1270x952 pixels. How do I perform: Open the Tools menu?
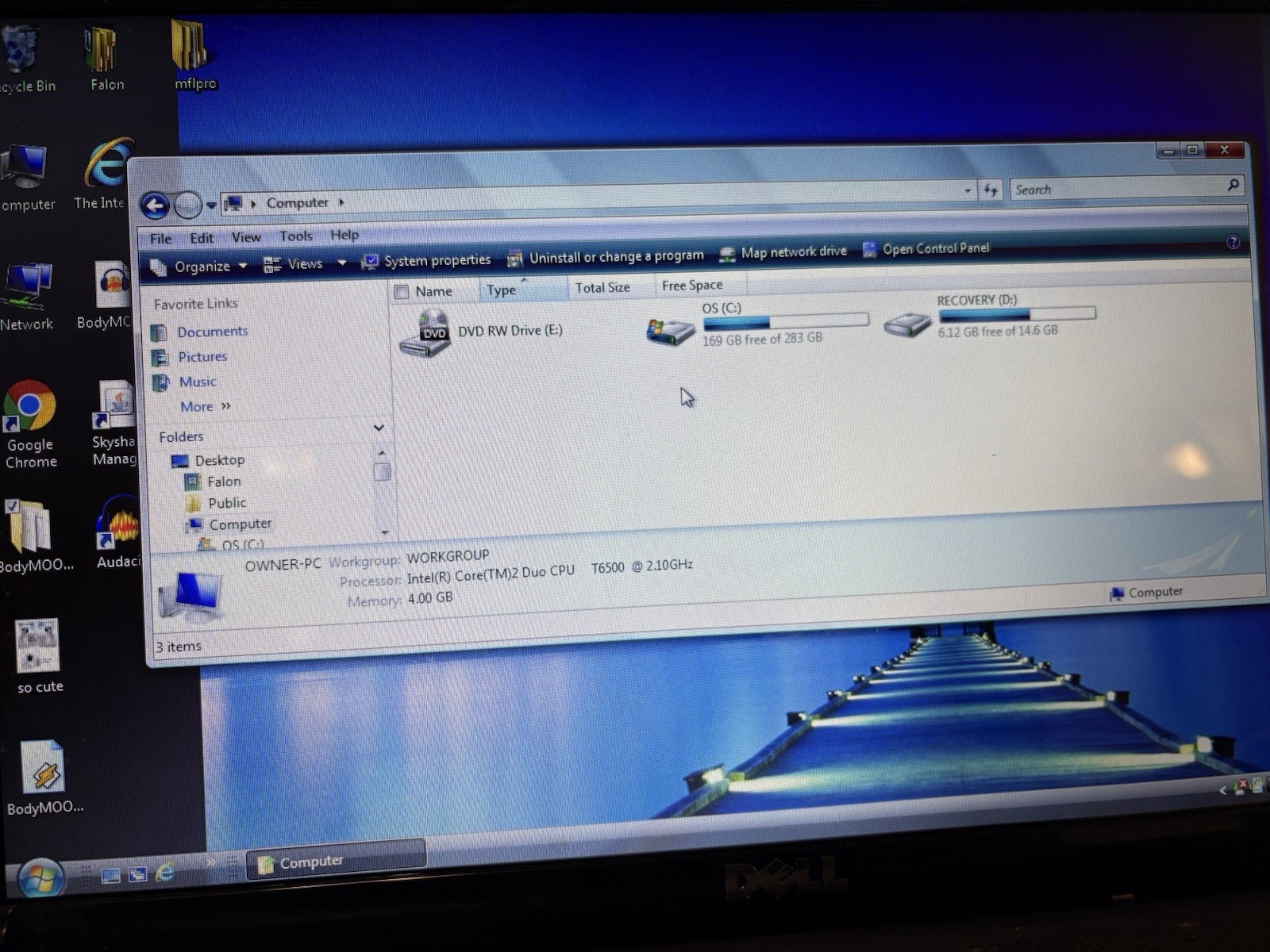pos(295,236)
